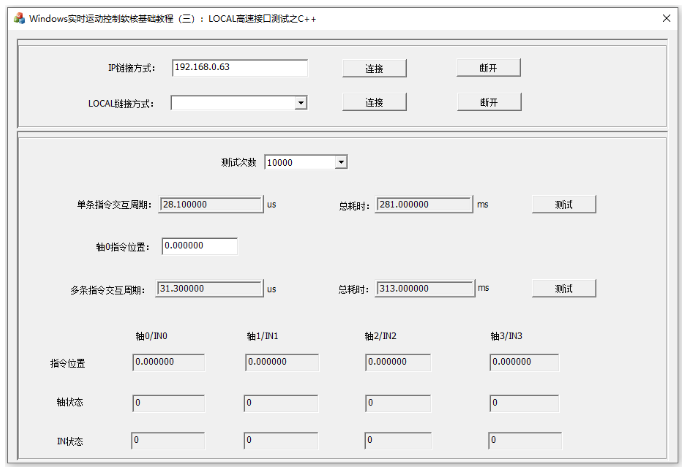
Task: Click IN状态 field under 轴3/IN3
Action: click(525, 440)
